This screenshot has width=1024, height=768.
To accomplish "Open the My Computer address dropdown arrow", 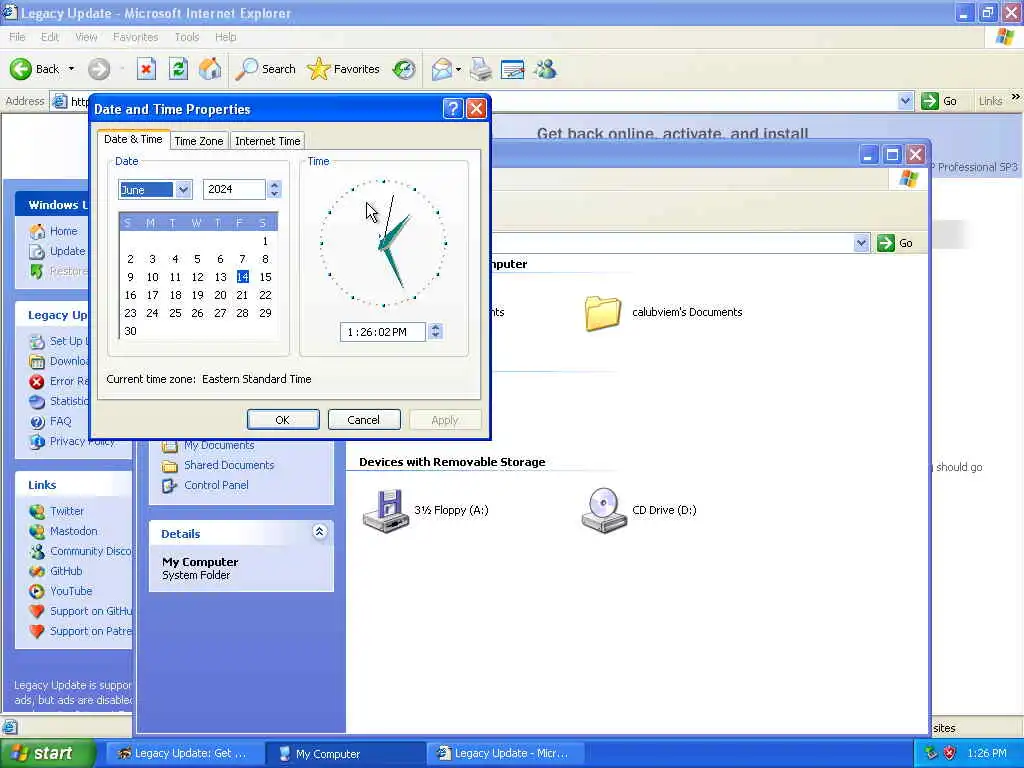I will coord(861,243).
